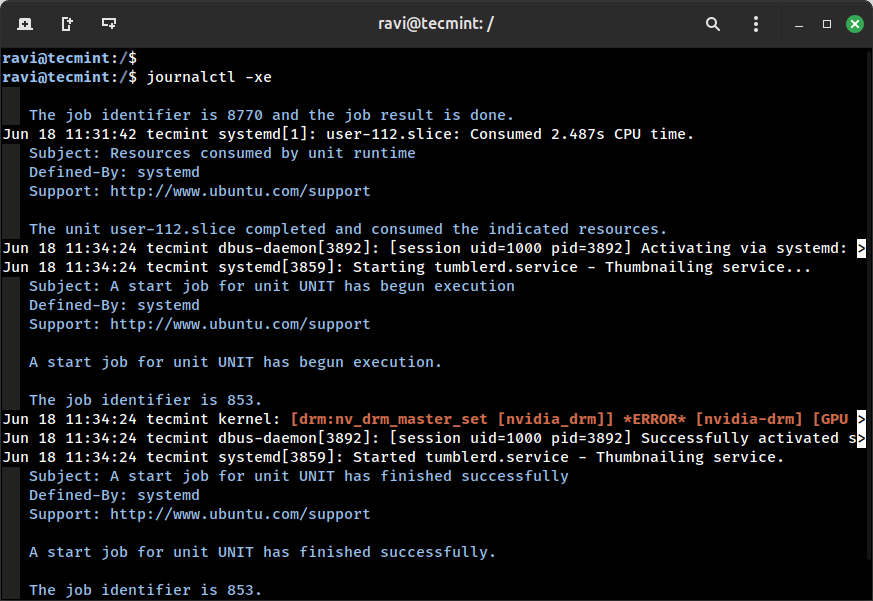Open a new terminal session tab
This screenshot has height=601, width=873.
(24, 23)
